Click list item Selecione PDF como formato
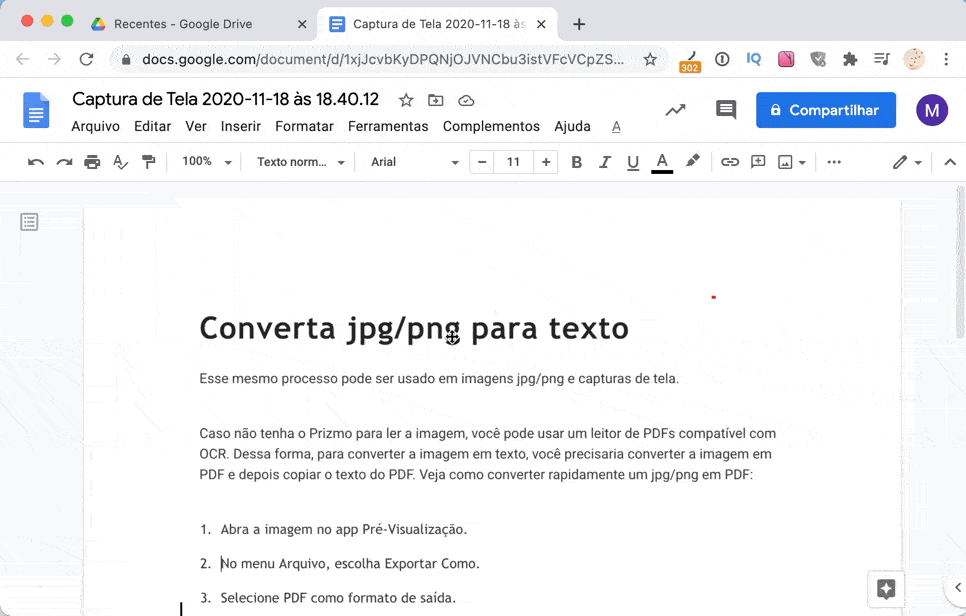This screenshot has height=616, width=966. [338, 598]
